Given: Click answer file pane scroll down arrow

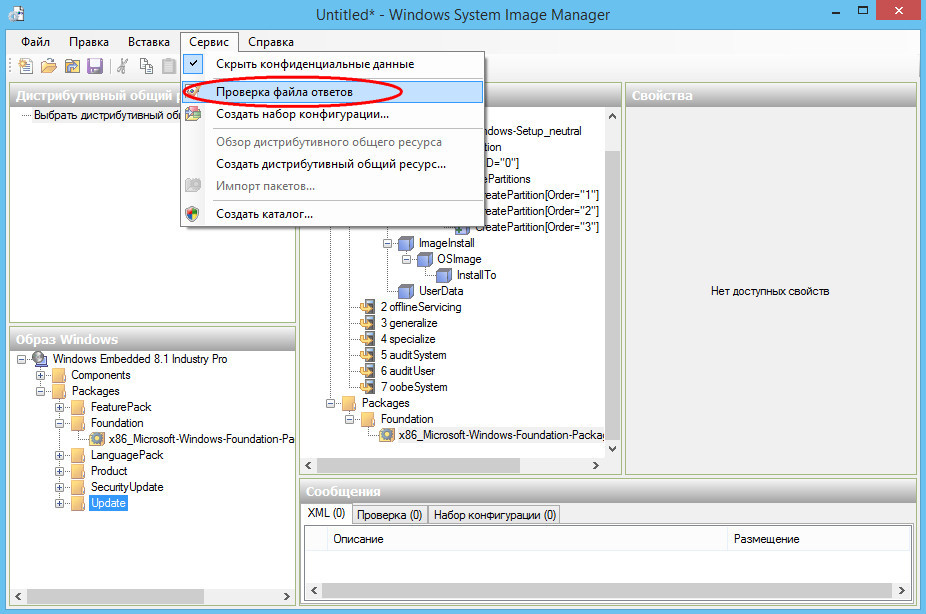Looking at the screenshot, I should click(x=612, y=449).
